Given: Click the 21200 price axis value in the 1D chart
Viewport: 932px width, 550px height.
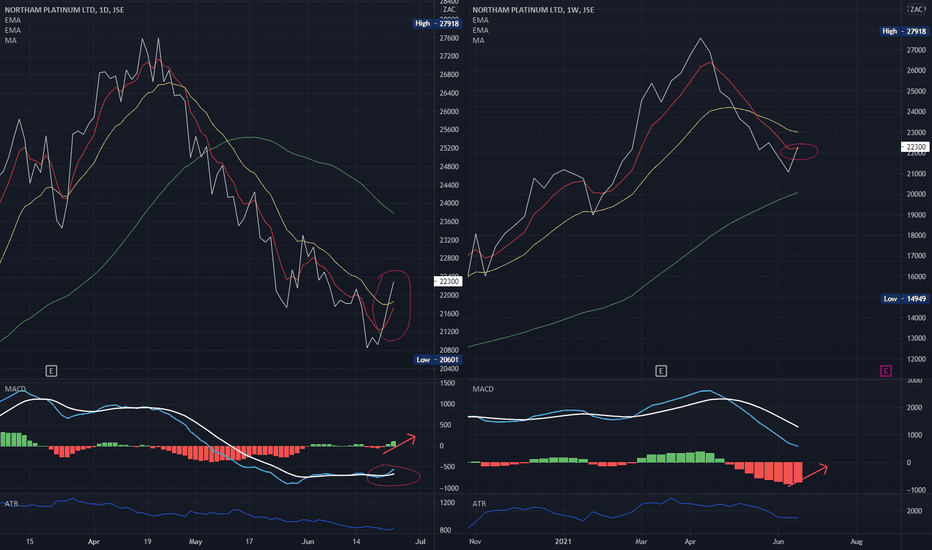Looking at the screenshot, I should coord(449,332).
